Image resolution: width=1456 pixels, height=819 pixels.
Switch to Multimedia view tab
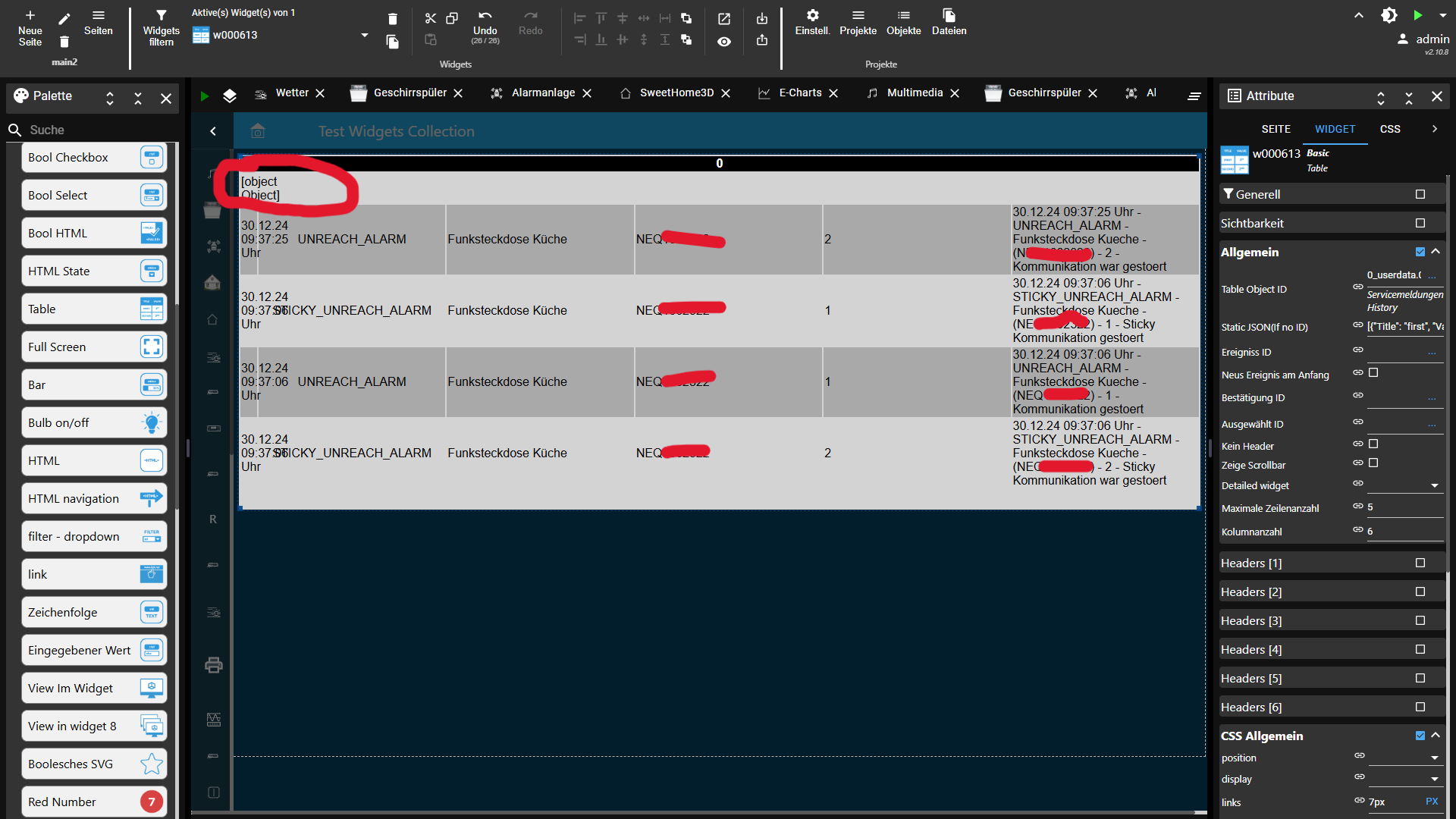pyautogui.click(x=914, y=93)
